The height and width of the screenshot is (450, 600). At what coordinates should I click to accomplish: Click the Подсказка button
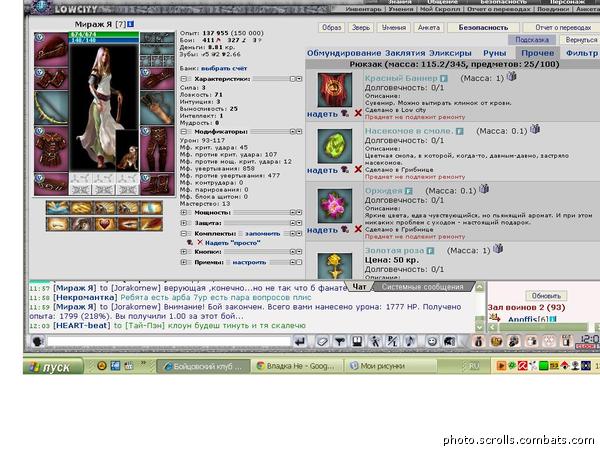532,39
